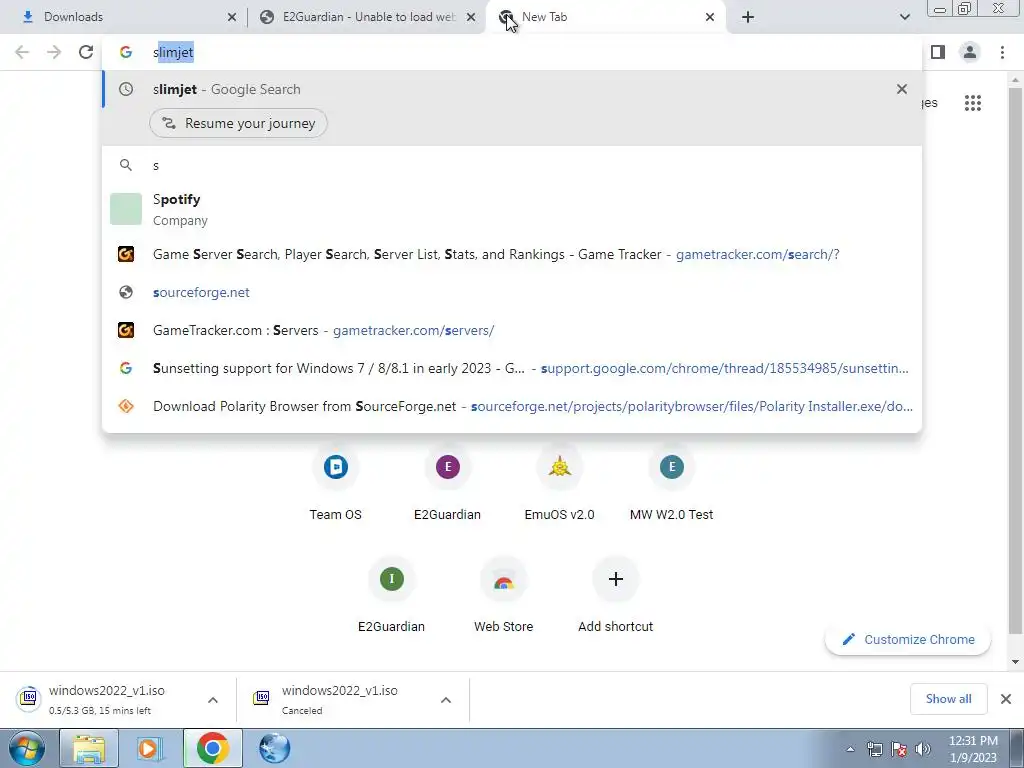
Task: Open the purple E2Guardian shortcut
Action: 447,466
